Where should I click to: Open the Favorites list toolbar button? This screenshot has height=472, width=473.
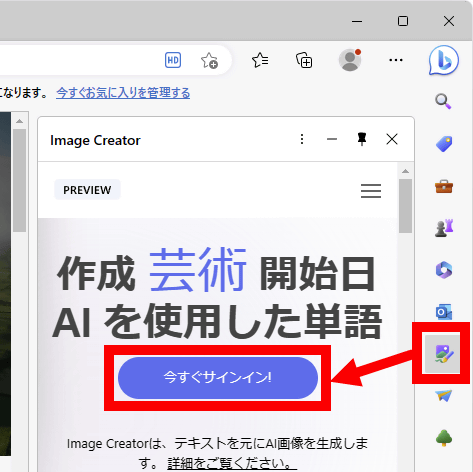point(260,60)
